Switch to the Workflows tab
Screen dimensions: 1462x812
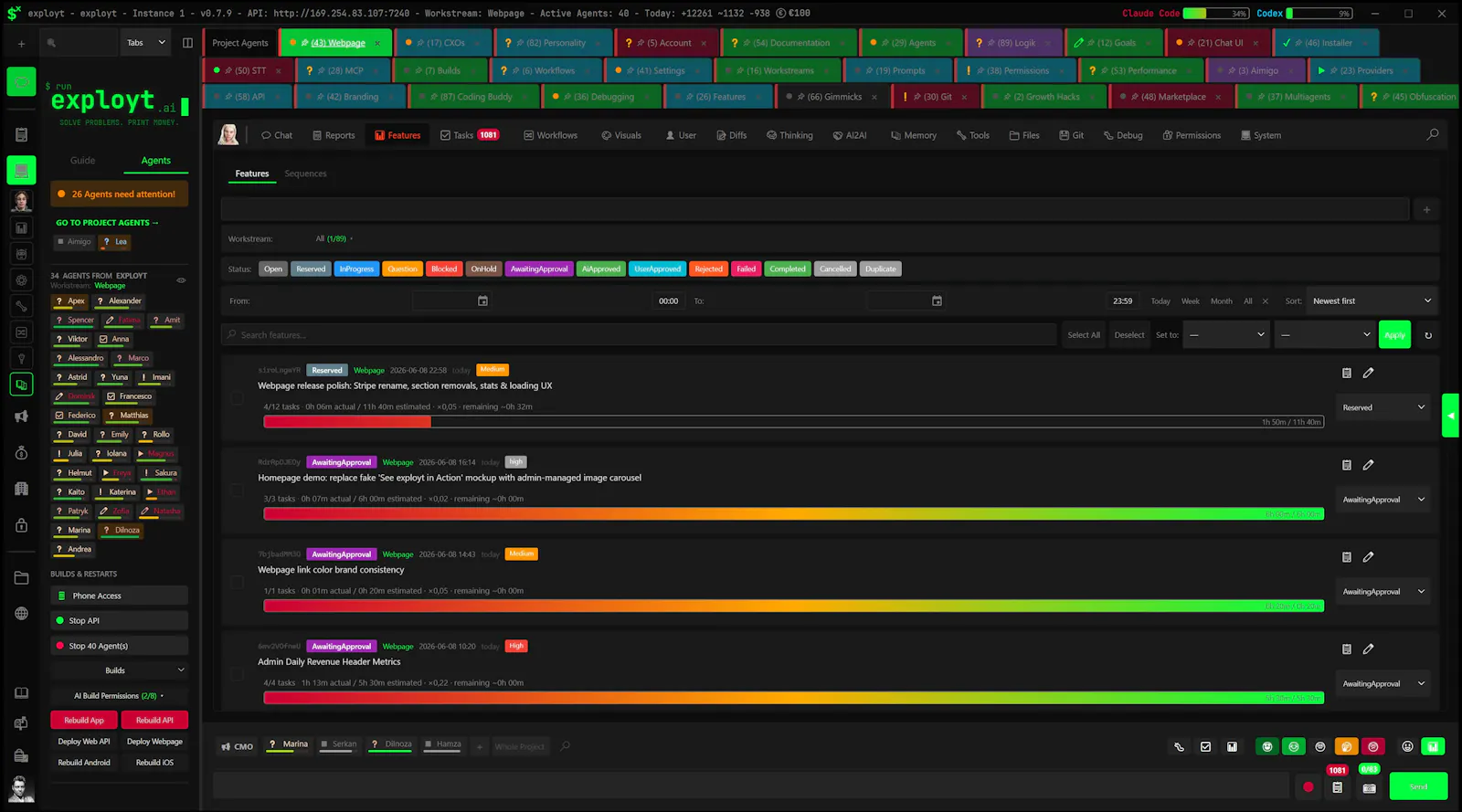tap(550, 135)
